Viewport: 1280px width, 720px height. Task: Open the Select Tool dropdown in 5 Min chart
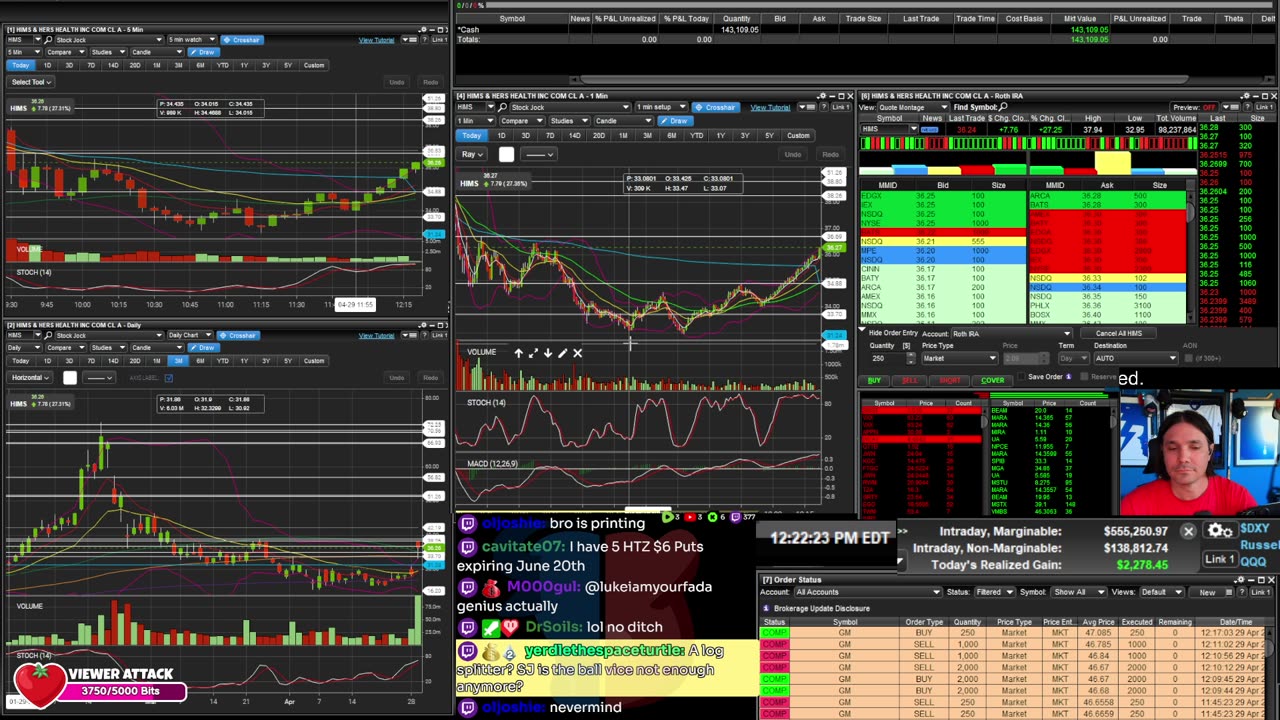[x=29, y=82]
